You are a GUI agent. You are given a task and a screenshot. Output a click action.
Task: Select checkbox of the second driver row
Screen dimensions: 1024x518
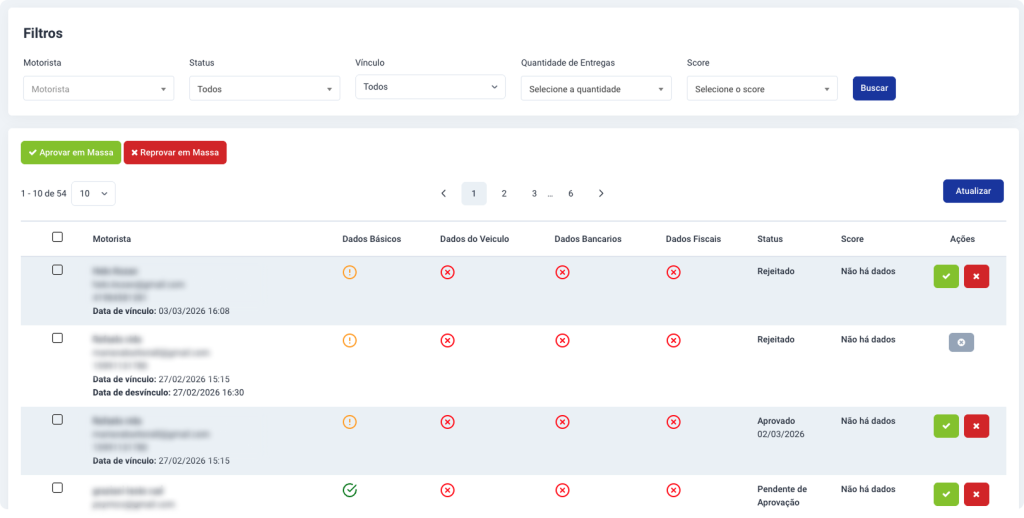[57, 338]
